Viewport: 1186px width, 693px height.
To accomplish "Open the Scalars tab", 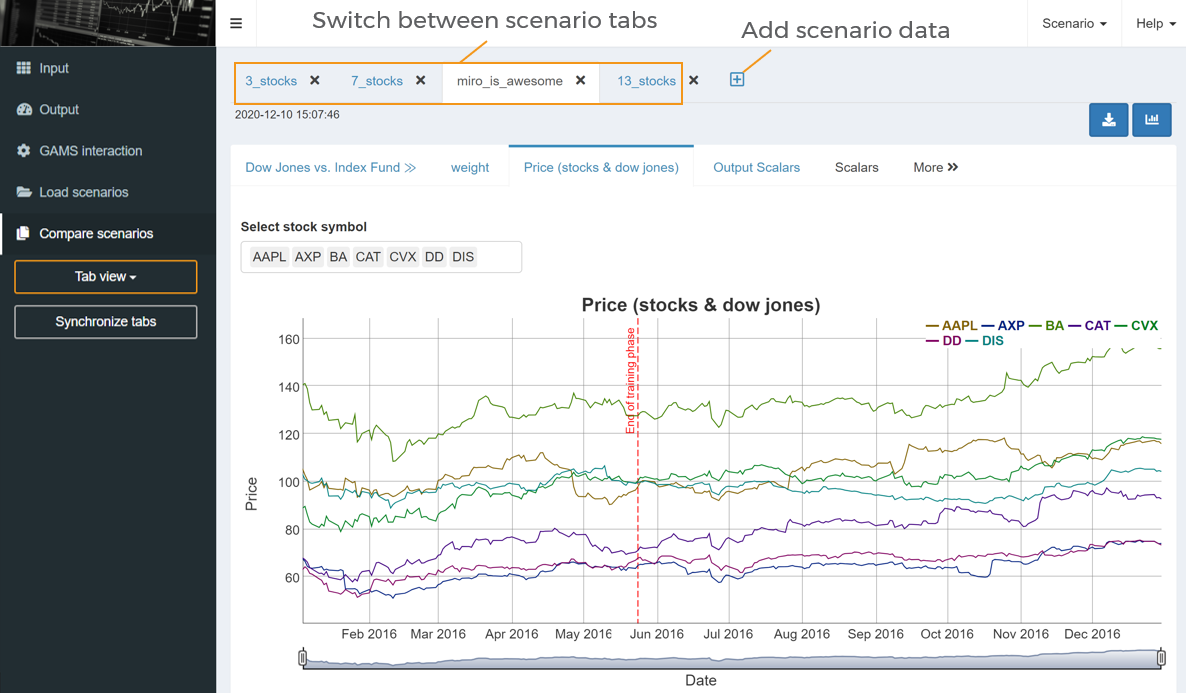I will click(856, 167).
